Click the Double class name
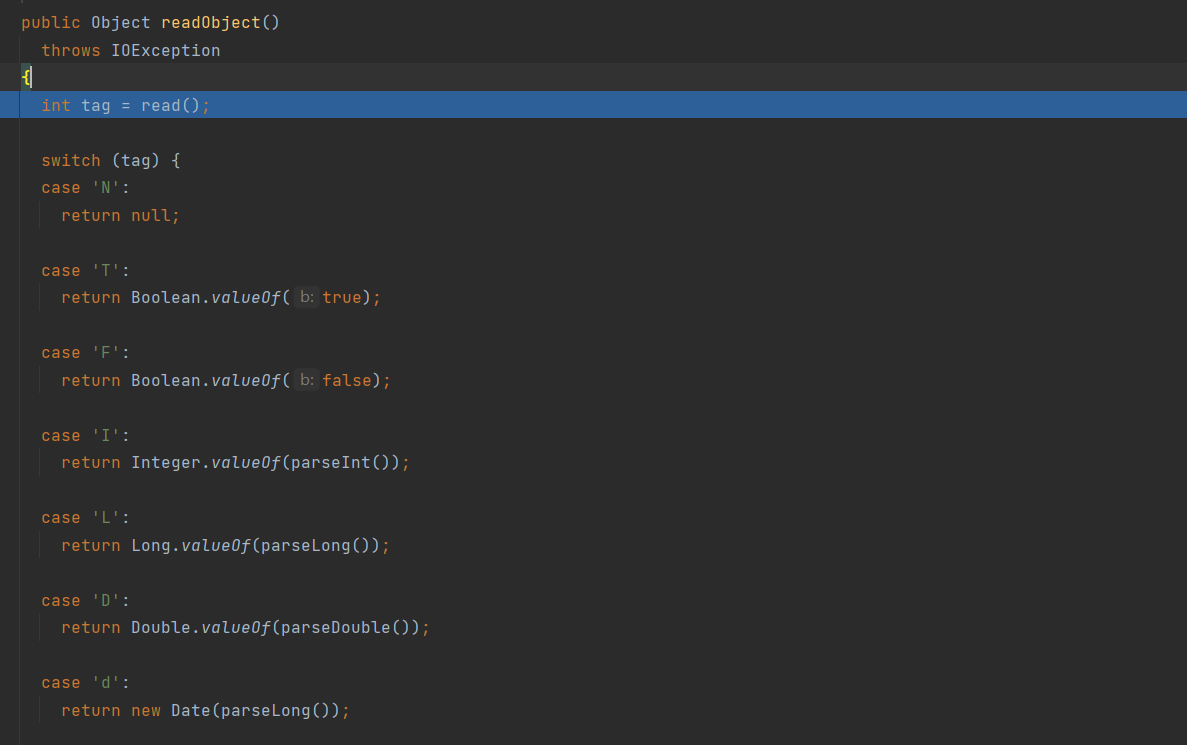 pyautogui.click(x=160, y=627)
